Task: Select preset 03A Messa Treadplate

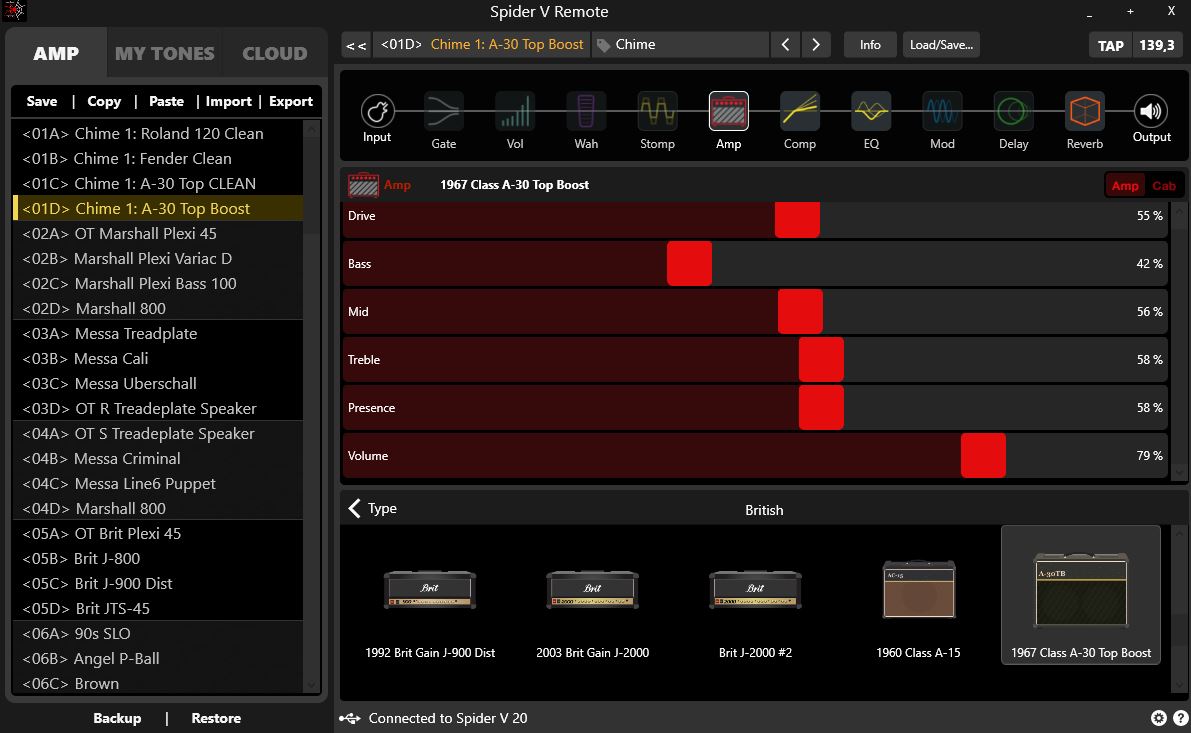Action: click(x=158, y=333)
